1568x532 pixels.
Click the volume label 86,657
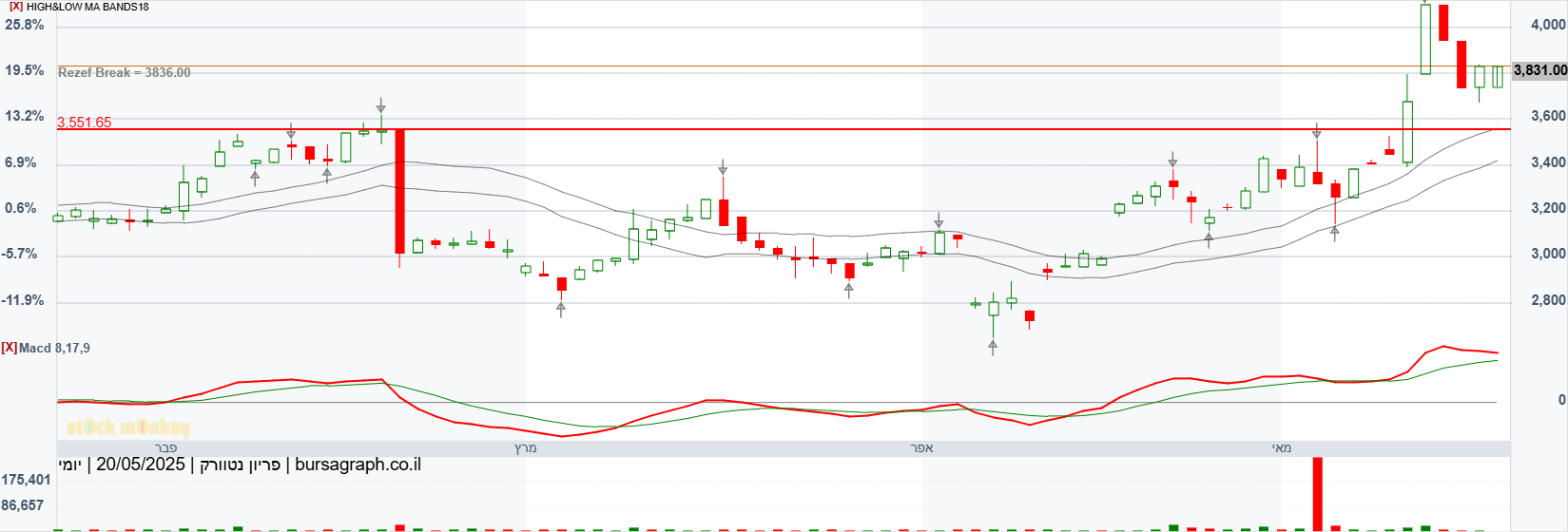23,505
